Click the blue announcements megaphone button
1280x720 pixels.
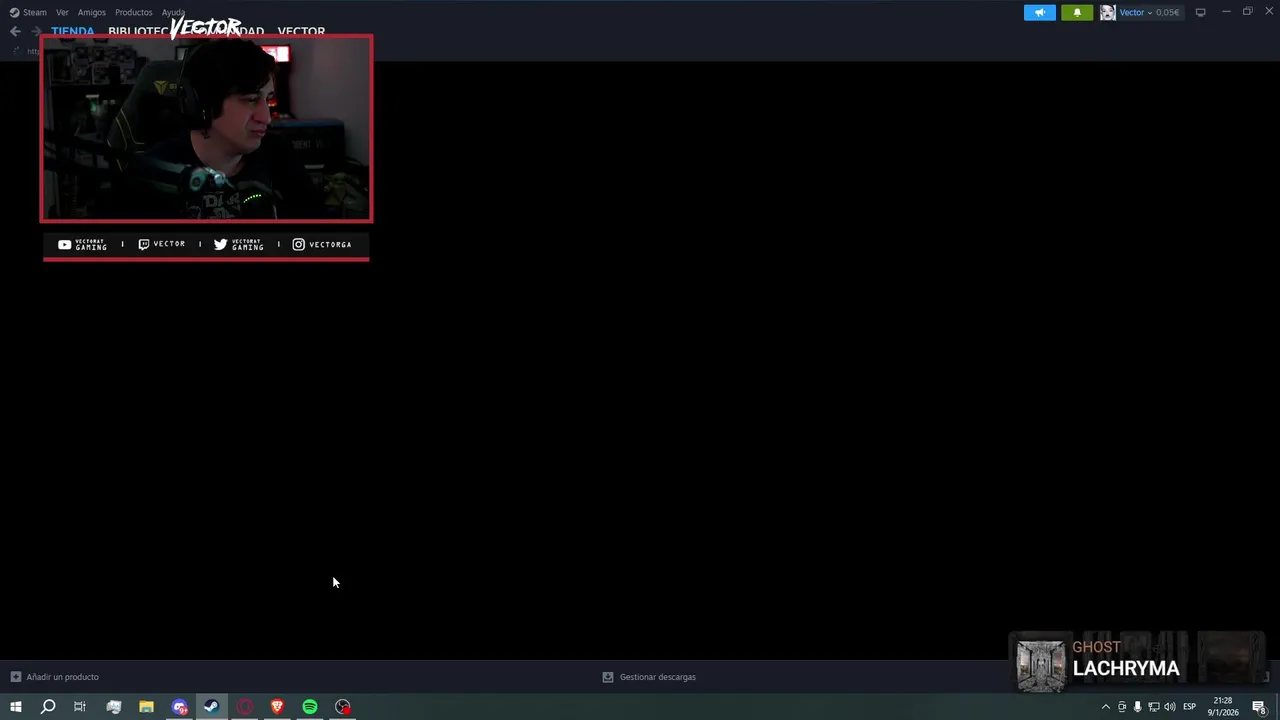click(x=1040, y=12)
